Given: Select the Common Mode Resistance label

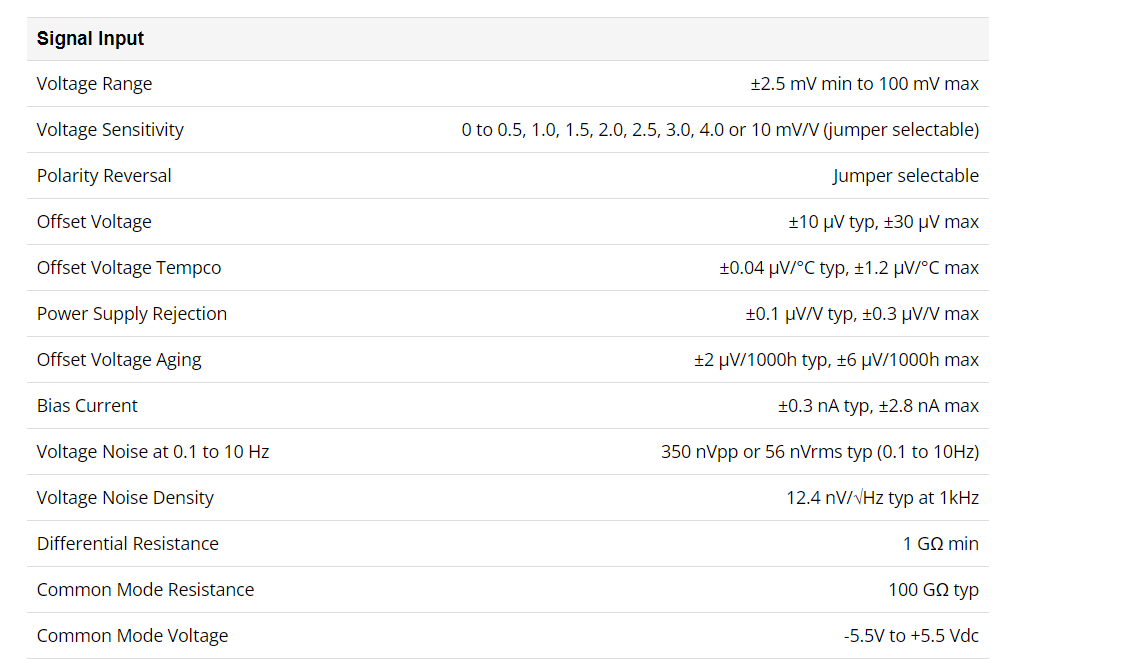Looking at the screenshot, I should coord(145,590).
